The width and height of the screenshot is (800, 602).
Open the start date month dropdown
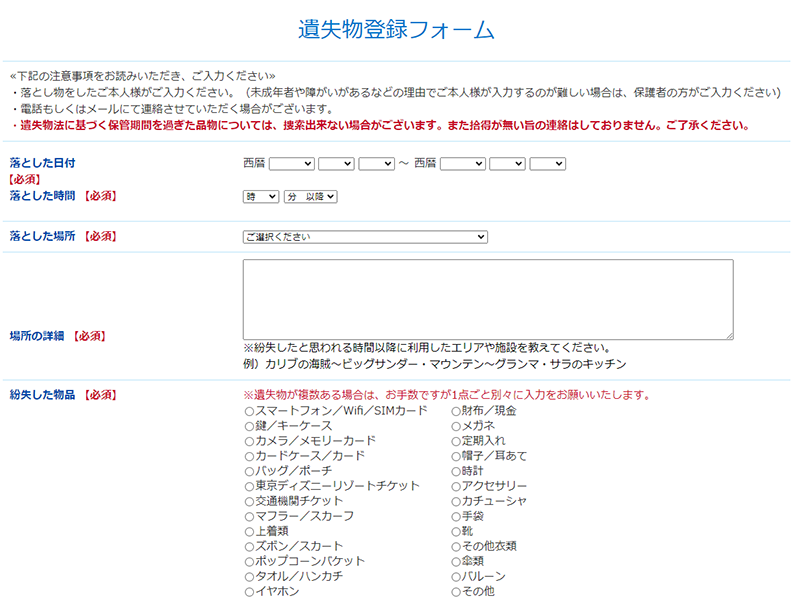pyautogui.click(x=336, y=163)
